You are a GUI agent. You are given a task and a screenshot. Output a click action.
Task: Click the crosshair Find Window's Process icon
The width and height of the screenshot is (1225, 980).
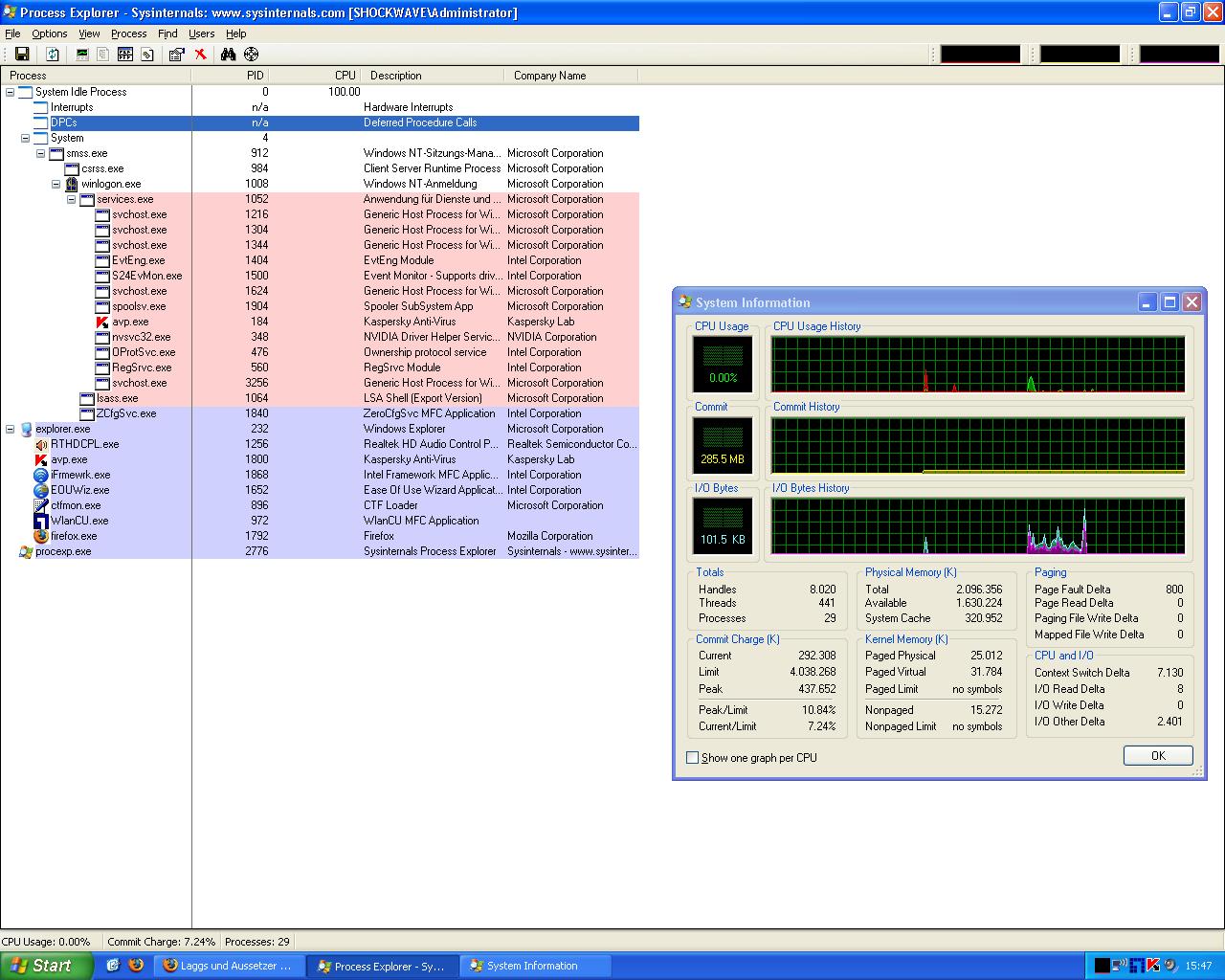(x=251, y=55)
